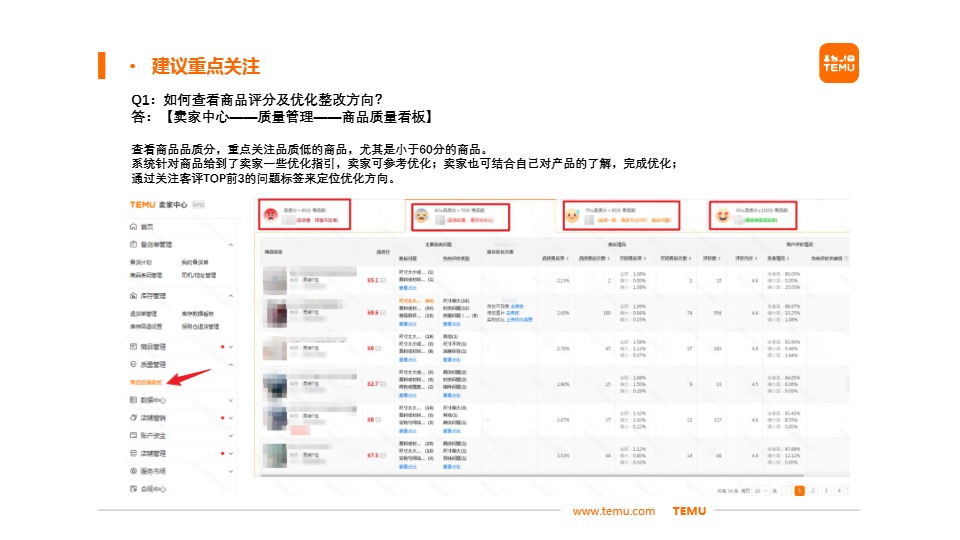This screenshot has height=540, width=960.
Task: Click product thumbnail in 62.7 score row
Action: click(x=275, y=384)
